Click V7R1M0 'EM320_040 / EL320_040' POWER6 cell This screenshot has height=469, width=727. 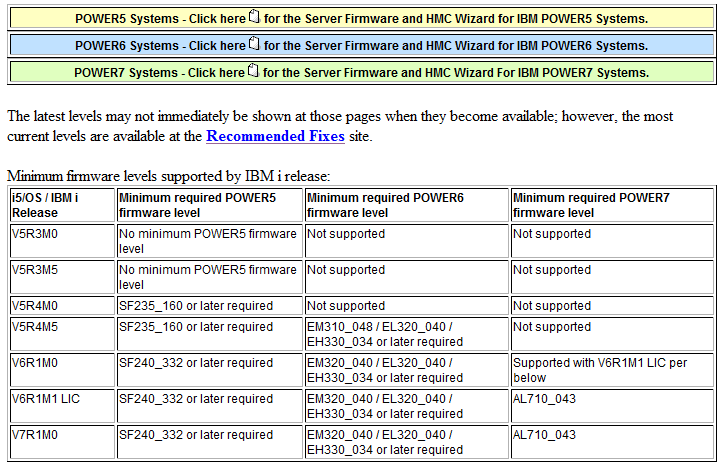coord(407,442)
